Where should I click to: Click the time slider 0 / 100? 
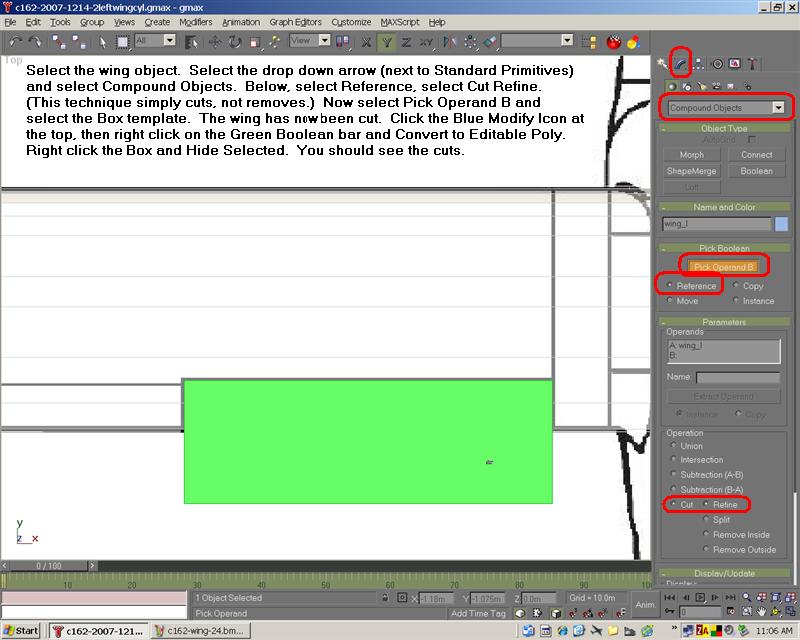pyautogui.click(x=48, y=565)
